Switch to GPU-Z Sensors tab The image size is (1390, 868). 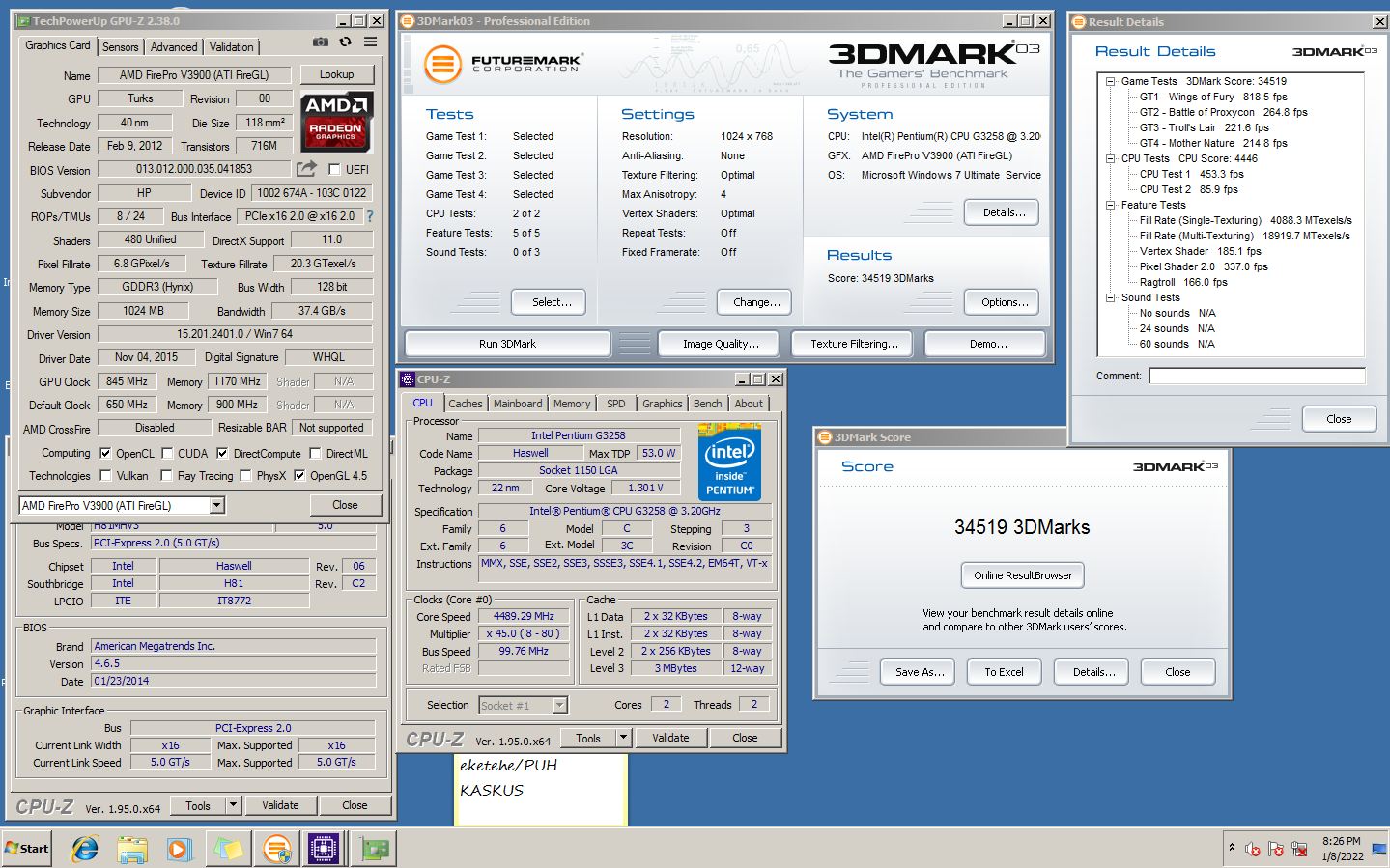tap(120, 46)
